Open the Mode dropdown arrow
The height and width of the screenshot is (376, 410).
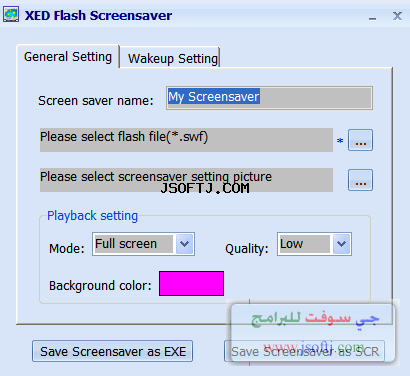[184, 244]
